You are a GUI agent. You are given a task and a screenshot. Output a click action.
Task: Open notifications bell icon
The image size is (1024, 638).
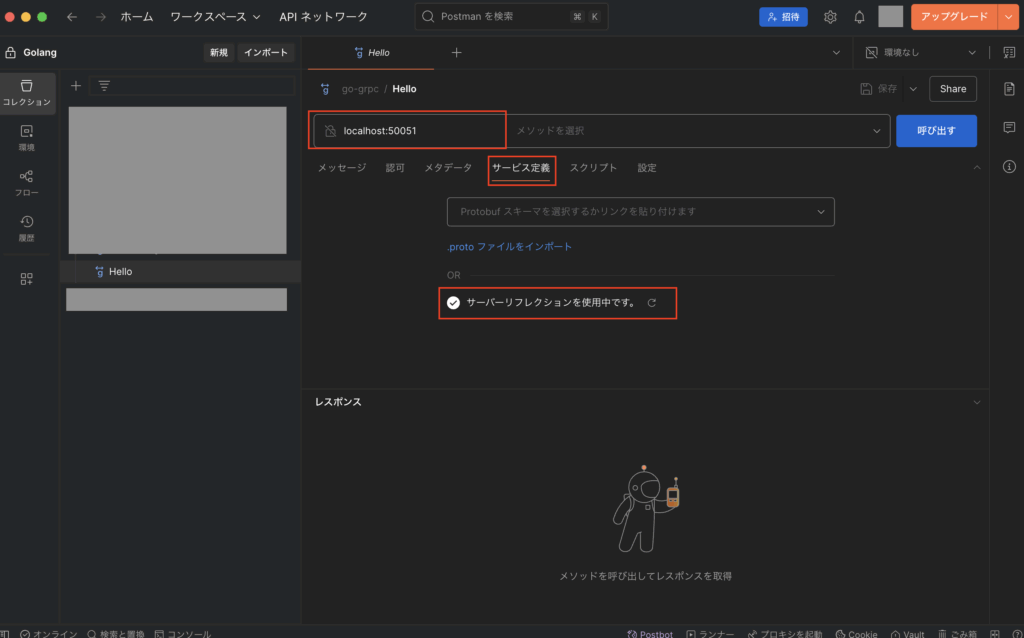(859, 17)
